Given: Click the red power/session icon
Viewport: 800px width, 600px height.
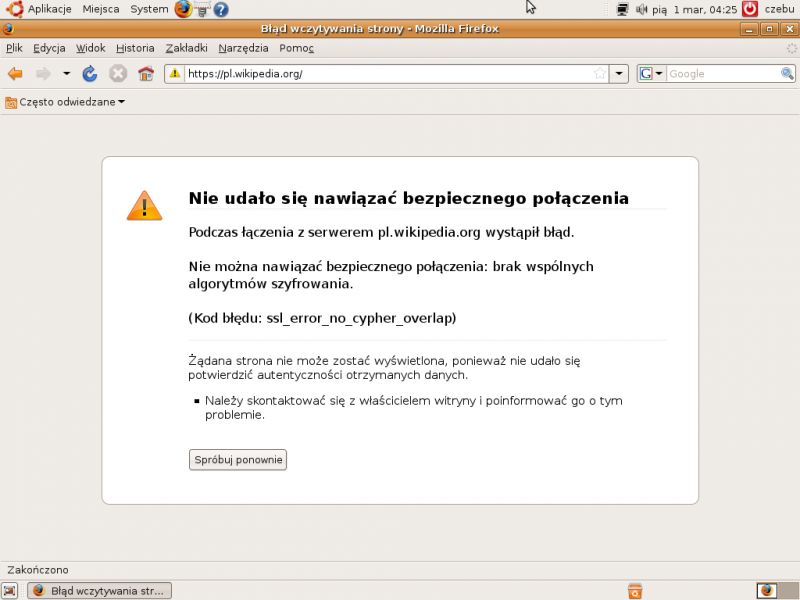Looking at the screenshot, I should [x=749, y=9].
